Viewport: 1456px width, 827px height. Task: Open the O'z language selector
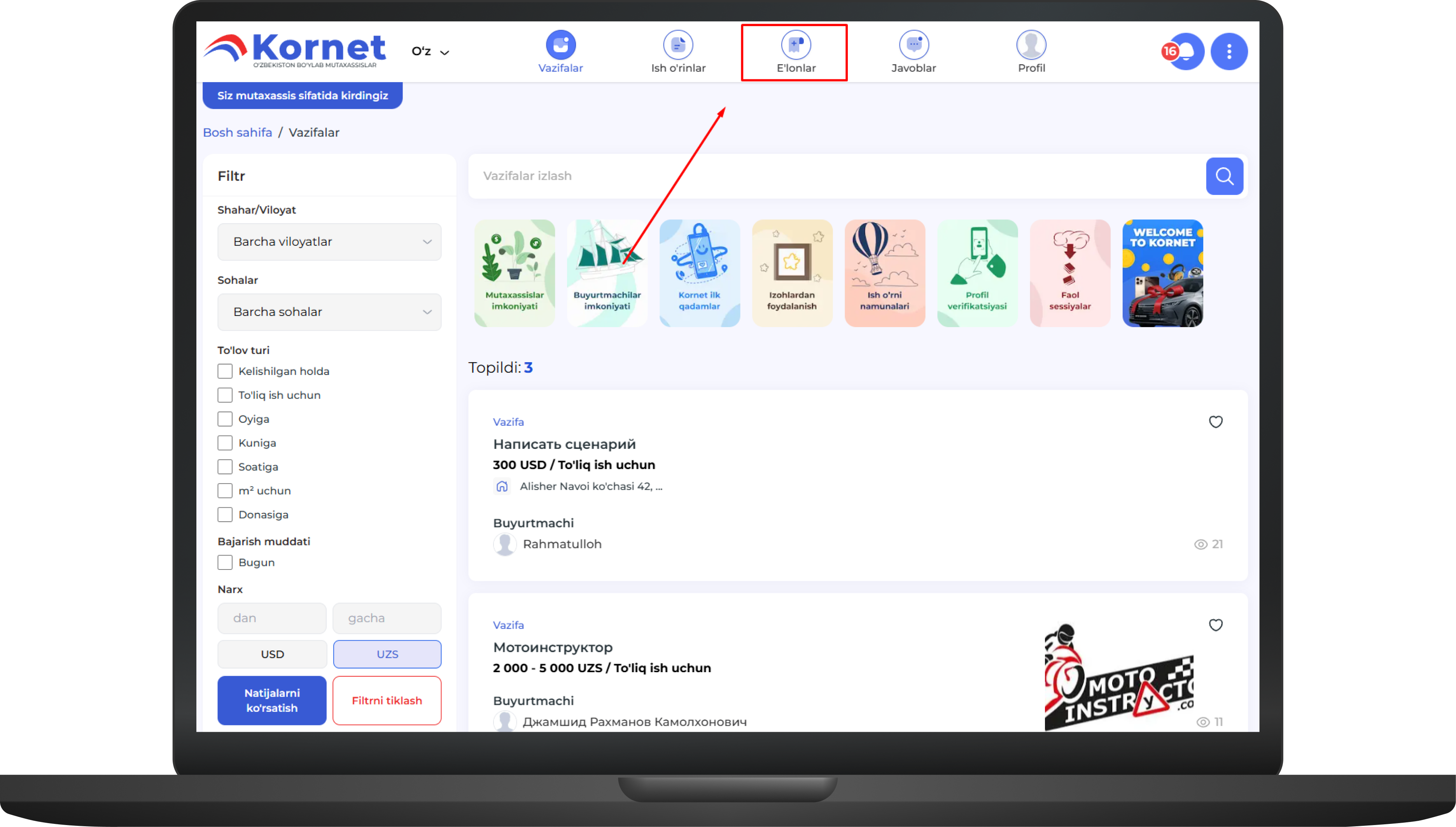[430, 52]
